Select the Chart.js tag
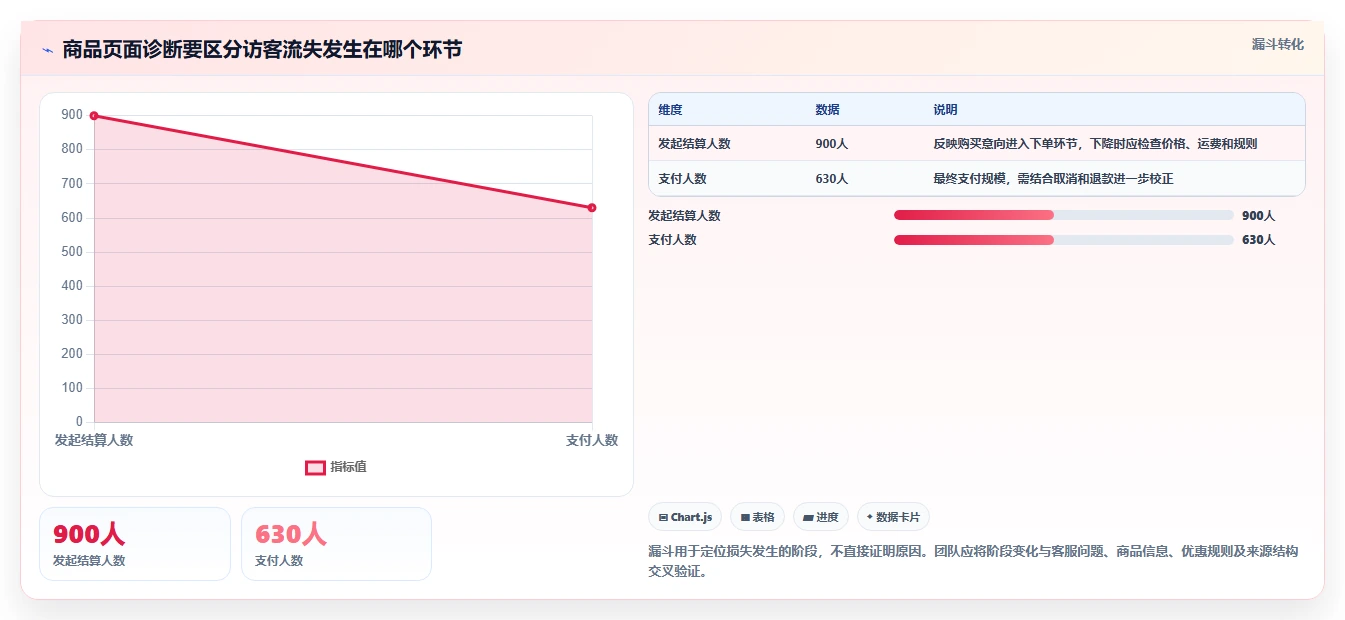The height and width of the screenshot is (620, 1345). coord(685,517)
